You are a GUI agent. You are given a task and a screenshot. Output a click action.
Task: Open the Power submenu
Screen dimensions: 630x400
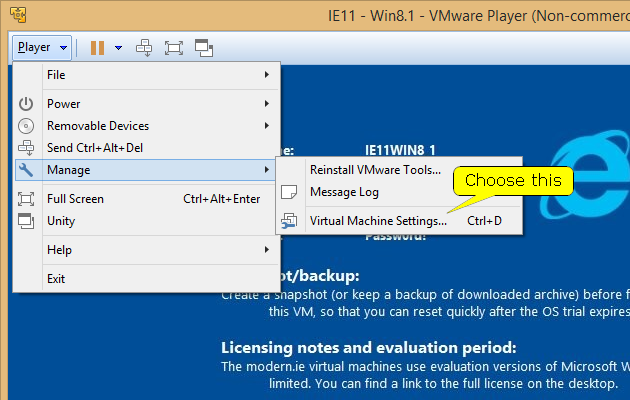pos(147,104)
